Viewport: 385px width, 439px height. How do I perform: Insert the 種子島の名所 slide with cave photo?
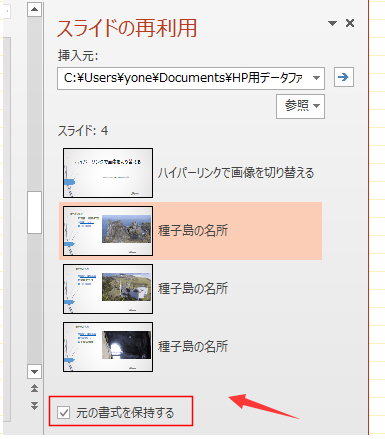108,347
